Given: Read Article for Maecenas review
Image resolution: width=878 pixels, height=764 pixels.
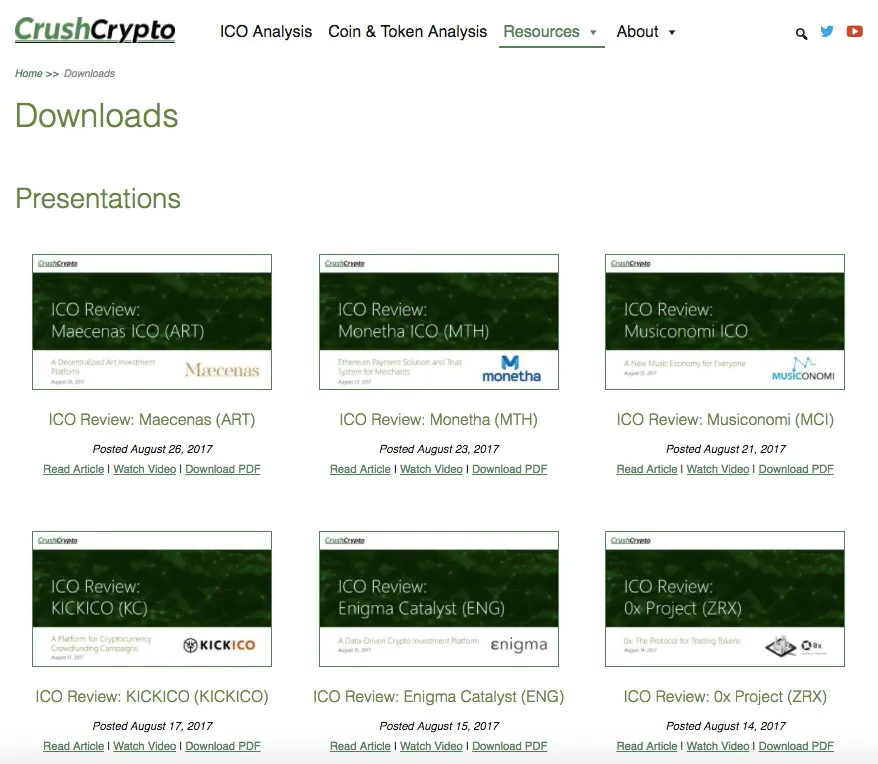Looking at the screenshot, I should pyautogui.click(x=73, y=469).
